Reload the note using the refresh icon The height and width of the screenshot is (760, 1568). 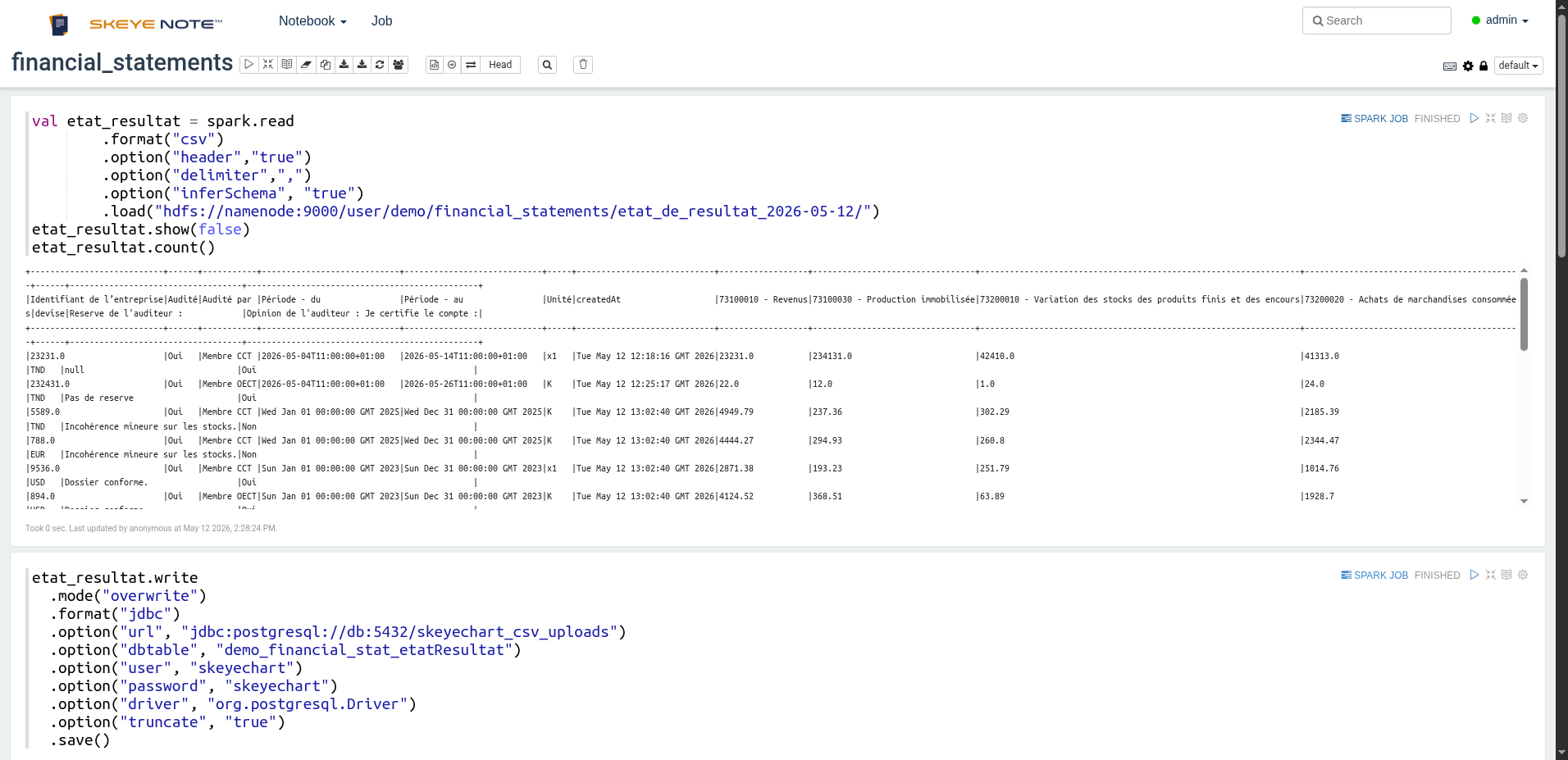(380, 65)
